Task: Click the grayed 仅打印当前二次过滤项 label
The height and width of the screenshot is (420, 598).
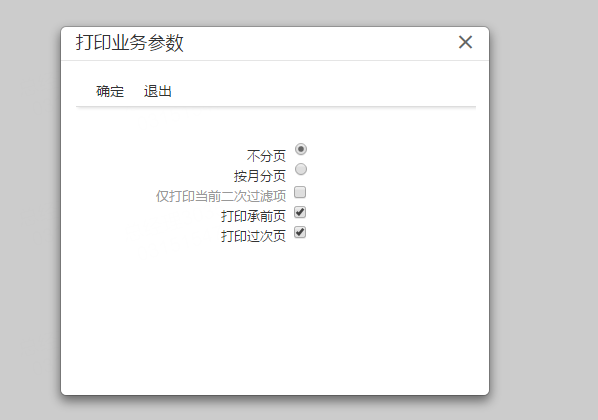Action: click(x=221, y=196)
